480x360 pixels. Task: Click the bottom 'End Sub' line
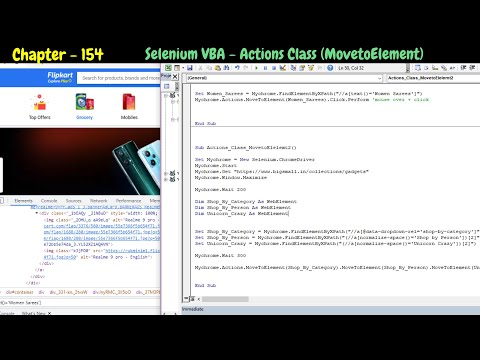pos(205,285)
